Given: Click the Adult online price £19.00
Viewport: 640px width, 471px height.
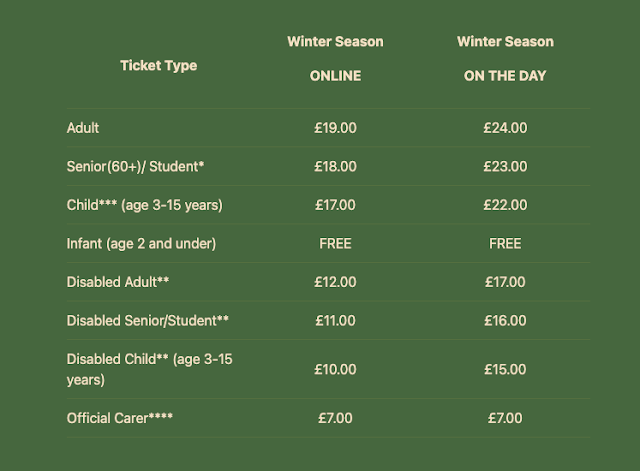Looking at the screenshot, I should [335, 128].
